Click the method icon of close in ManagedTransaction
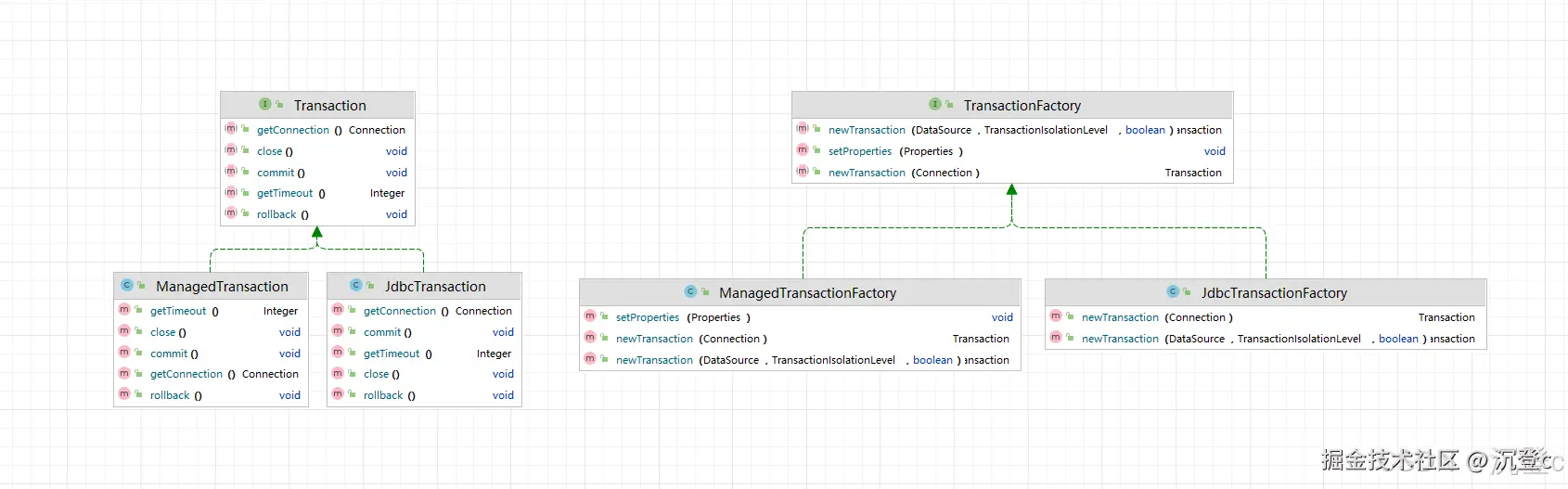Screen dimensions: 1568x489 point(124,330)
